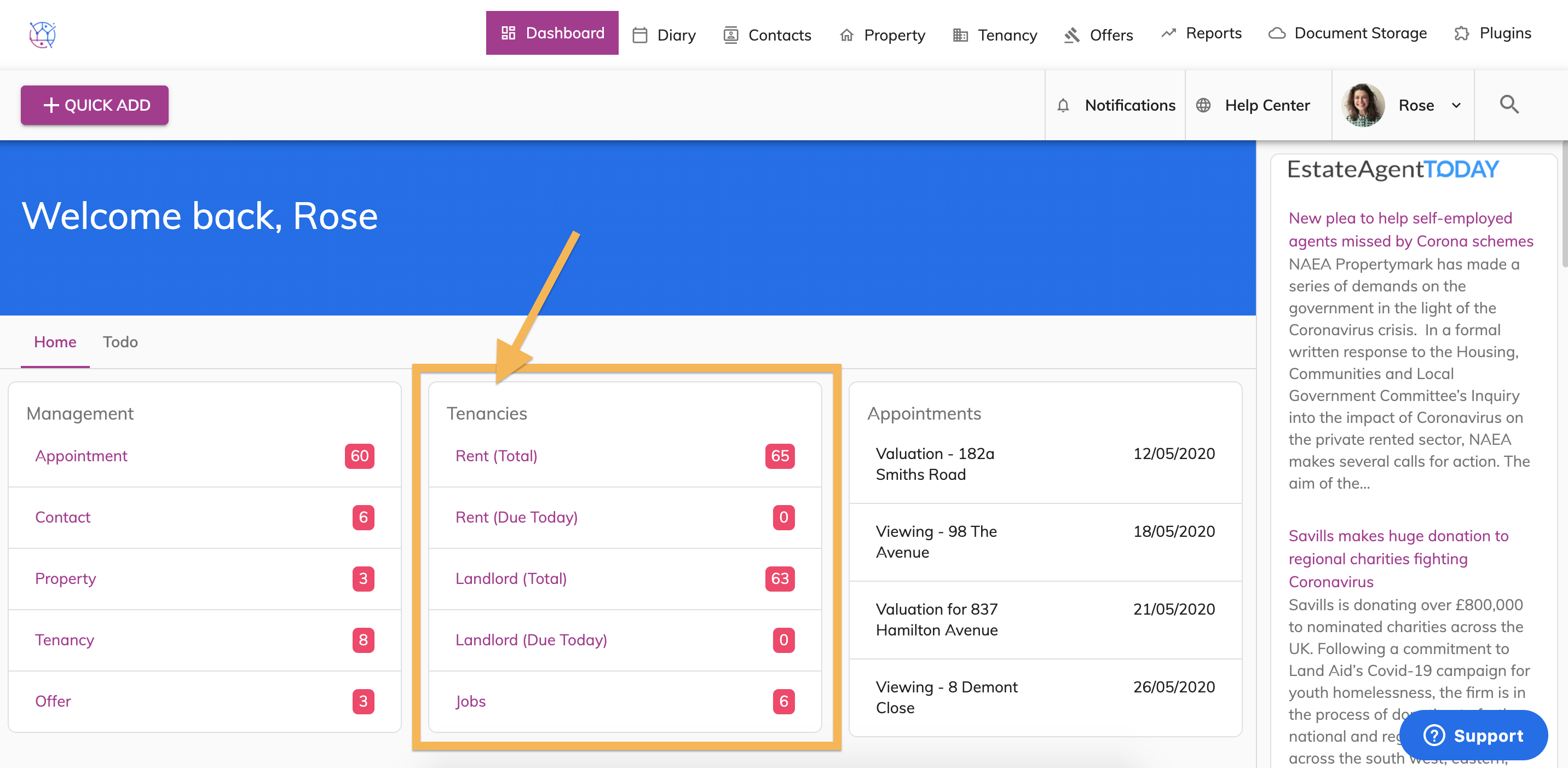Click the Reports trend-line icon
Image resolution: width=1568 pixels, height=768 pixels.
pos(1168,33)
